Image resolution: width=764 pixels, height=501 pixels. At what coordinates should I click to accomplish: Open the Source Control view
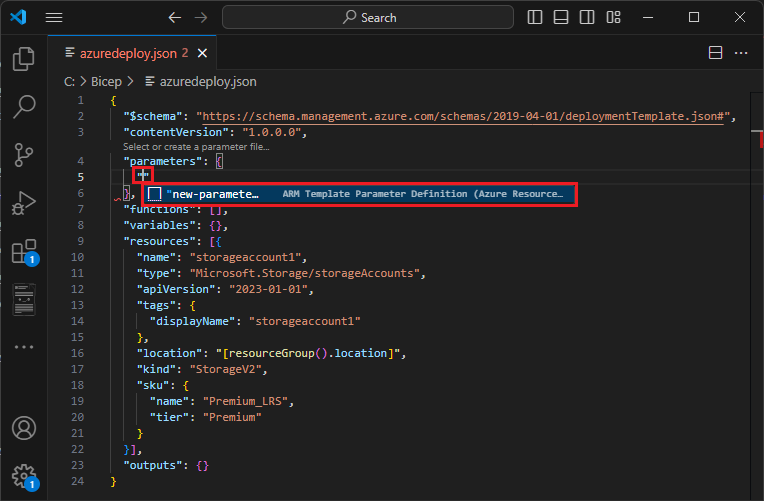tap(23, 155)
